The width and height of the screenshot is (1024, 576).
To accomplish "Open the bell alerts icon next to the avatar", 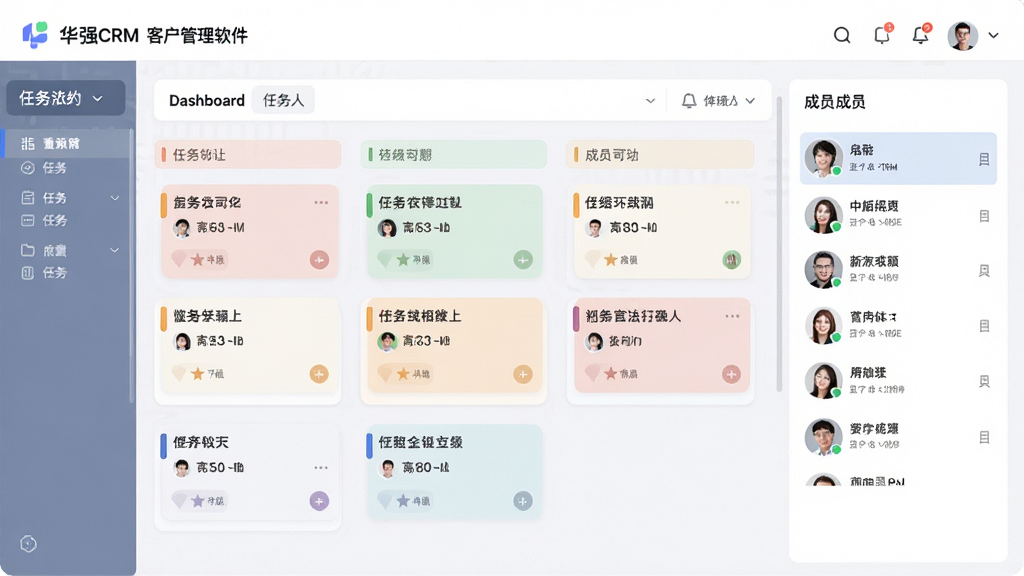I will point(921,35).
